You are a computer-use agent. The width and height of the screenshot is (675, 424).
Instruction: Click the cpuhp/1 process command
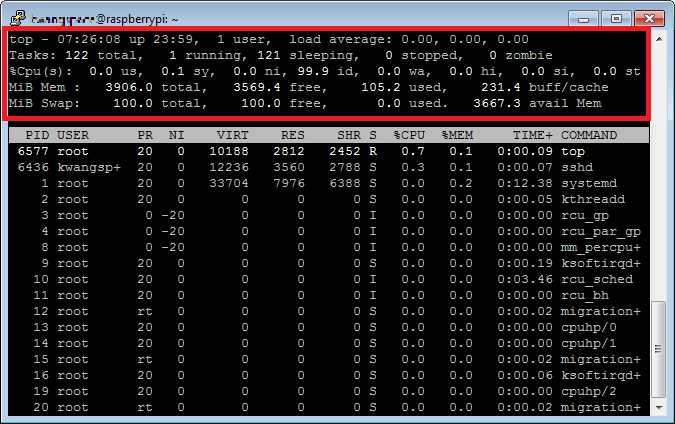(589, 344)
